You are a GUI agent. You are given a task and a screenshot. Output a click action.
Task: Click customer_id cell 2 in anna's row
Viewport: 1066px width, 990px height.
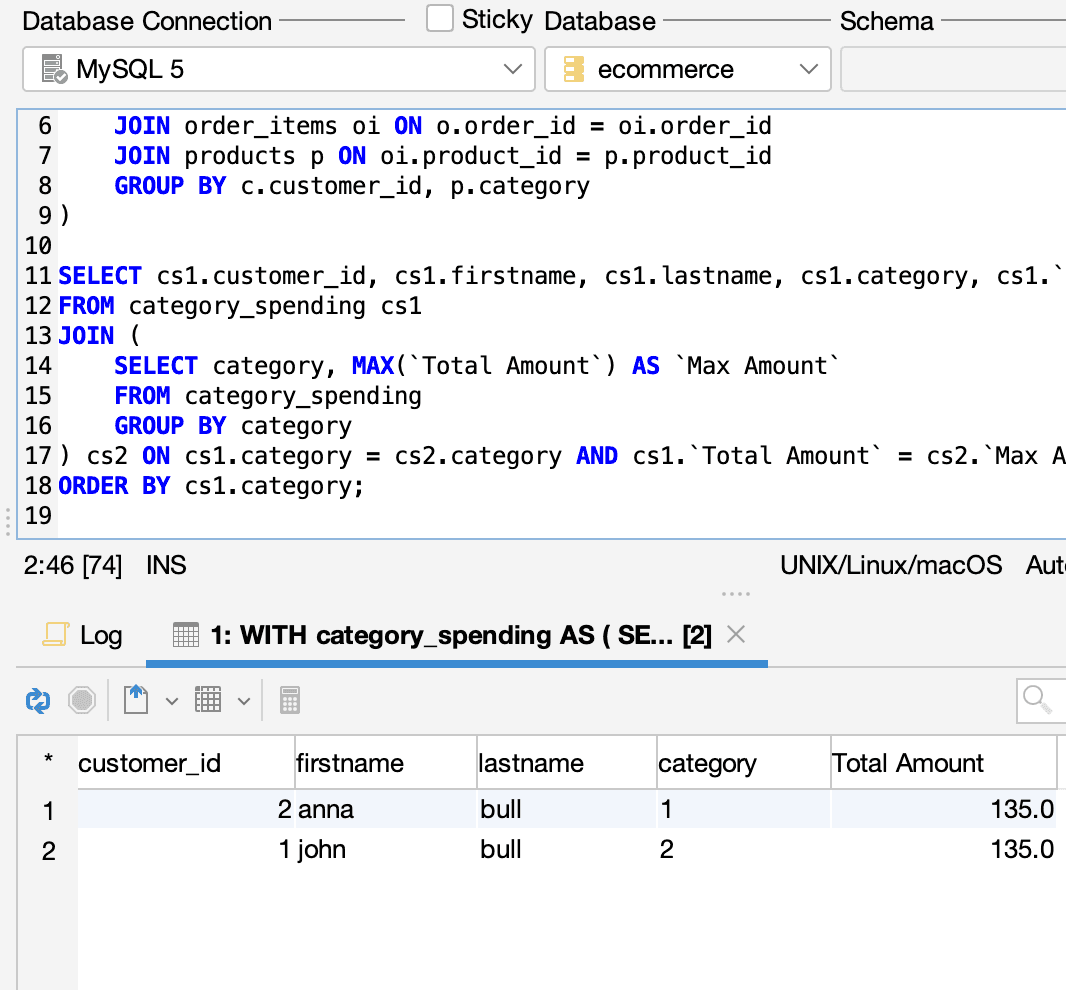(186, 809)
